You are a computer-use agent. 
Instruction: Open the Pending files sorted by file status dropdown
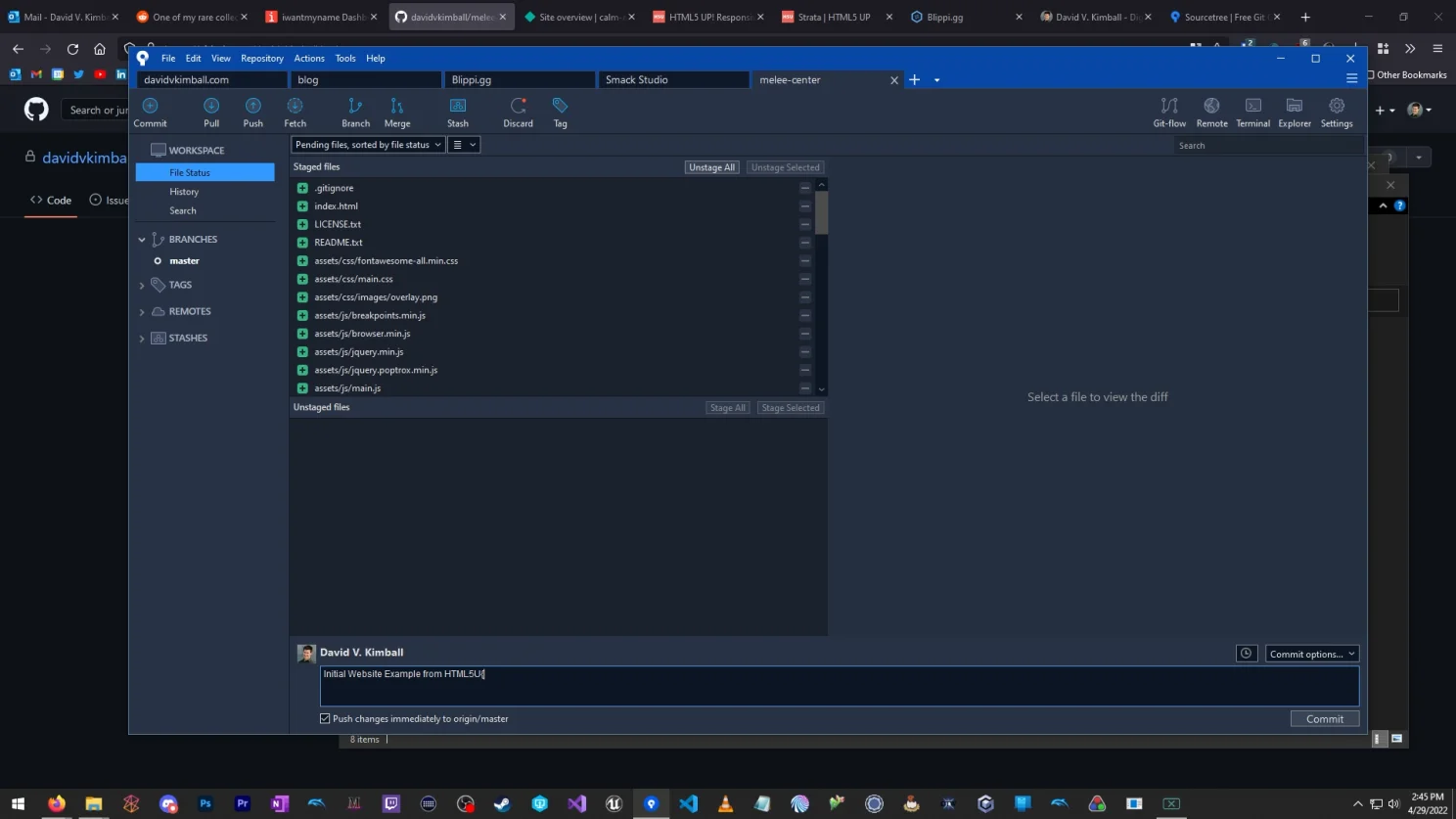(367, 144)
